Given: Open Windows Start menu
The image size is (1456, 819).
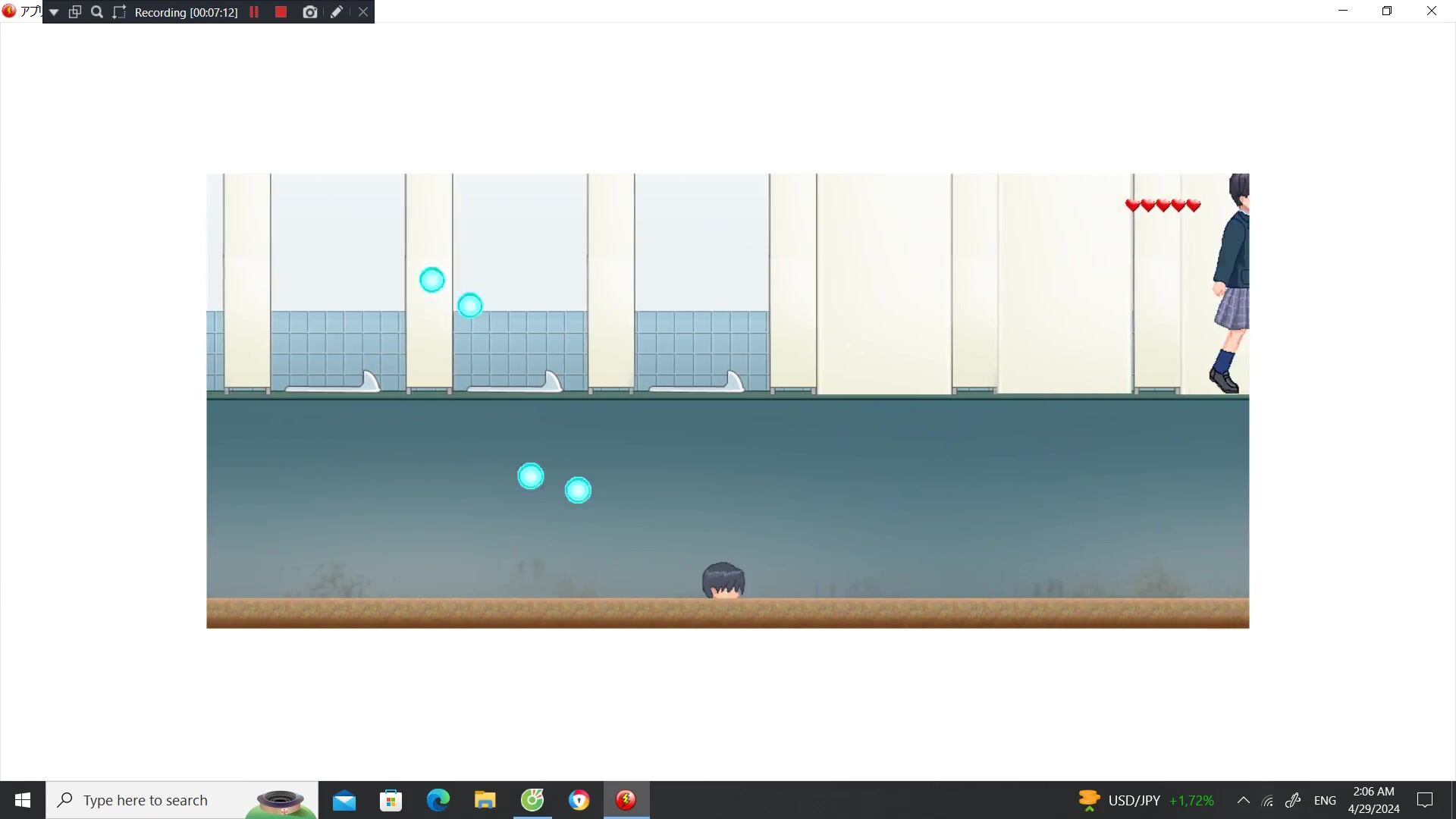Looking at the screenshot, I should tap(23, 800).
